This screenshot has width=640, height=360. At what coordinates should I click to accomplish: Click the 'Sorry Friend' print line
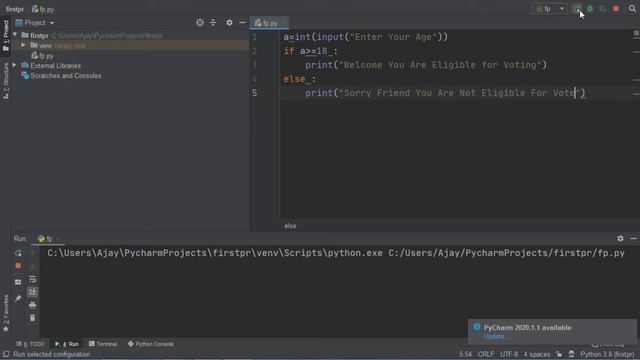tap(445, 93)
